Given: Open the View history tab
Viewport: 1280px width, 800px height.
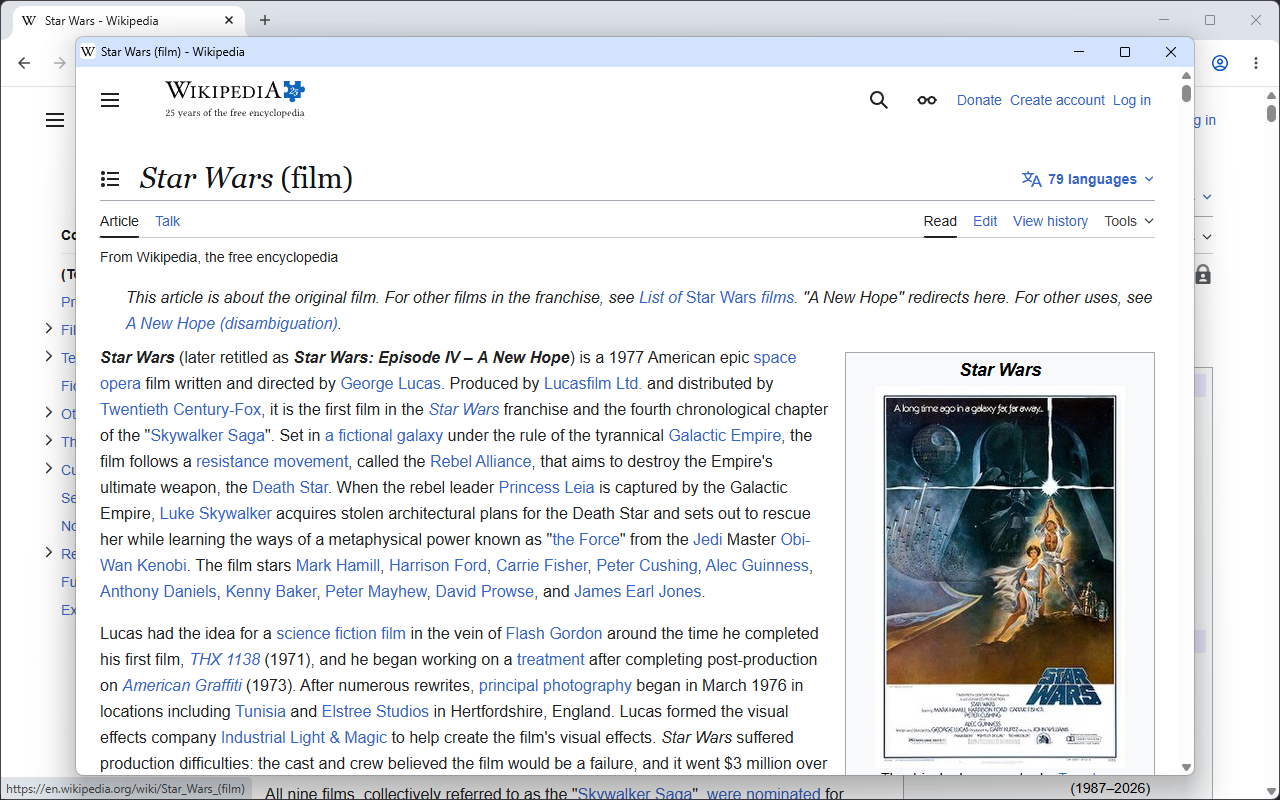Looking at the screenshot, I should tap(1050, 221).
